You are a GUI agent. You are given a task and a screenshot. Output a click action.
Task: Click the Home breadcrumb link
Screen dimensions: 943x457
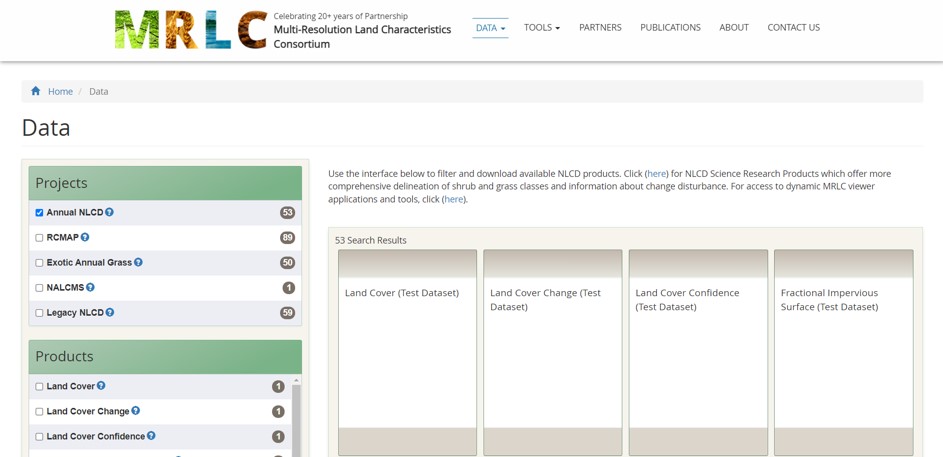pyautogui.click(x=60, y=91)
